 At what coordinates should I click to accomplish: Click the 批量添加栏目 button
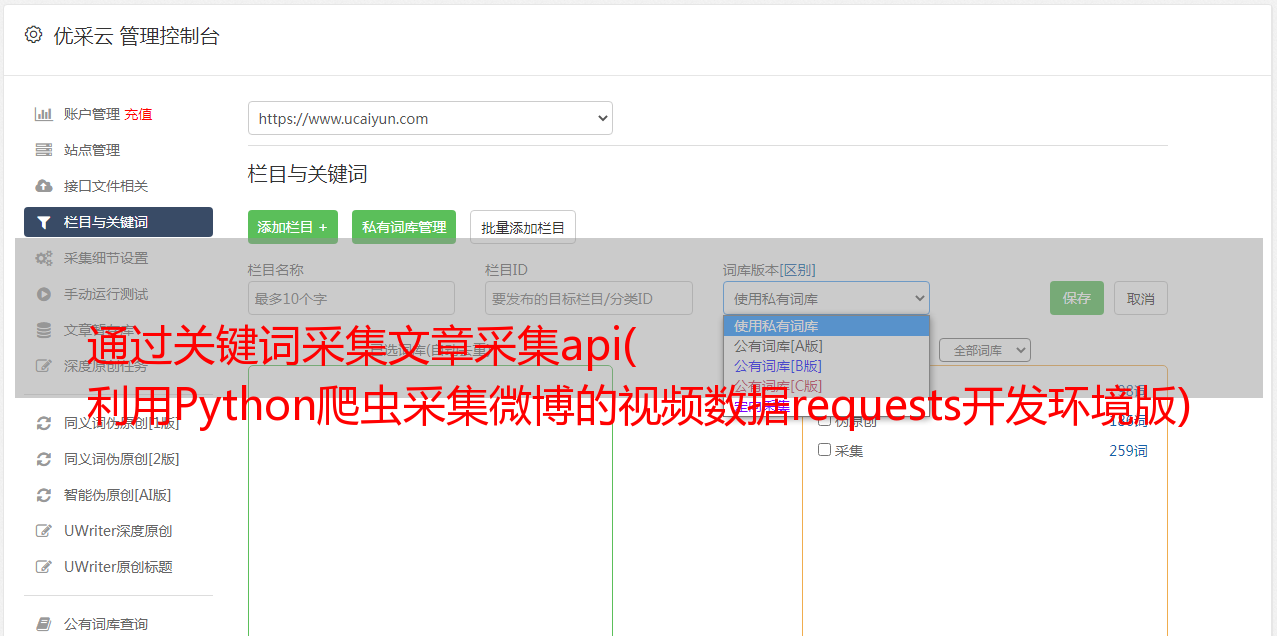pyautogui.click(x=523, y=227)
